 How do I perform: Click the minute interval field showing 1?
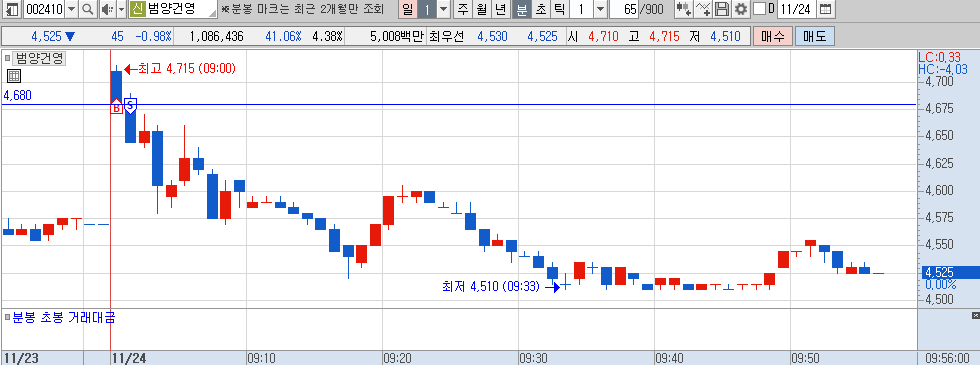[x=582, y=9]
